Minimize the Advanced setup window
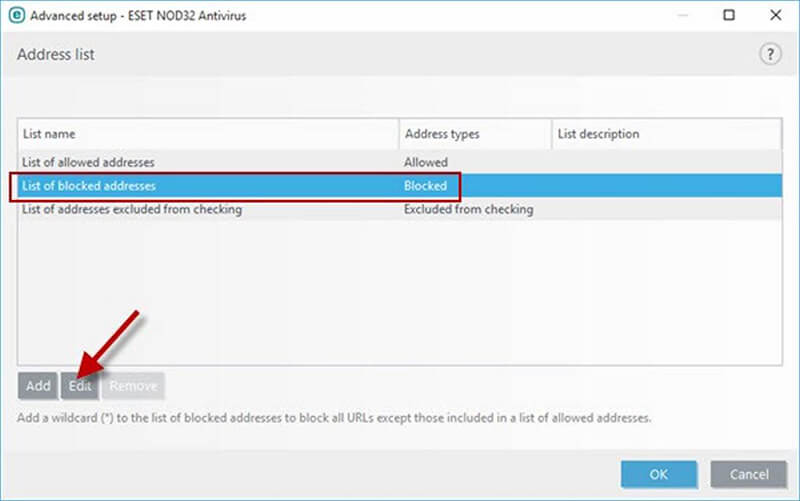This screenshot has width=800, height=501. coord(683,15)
